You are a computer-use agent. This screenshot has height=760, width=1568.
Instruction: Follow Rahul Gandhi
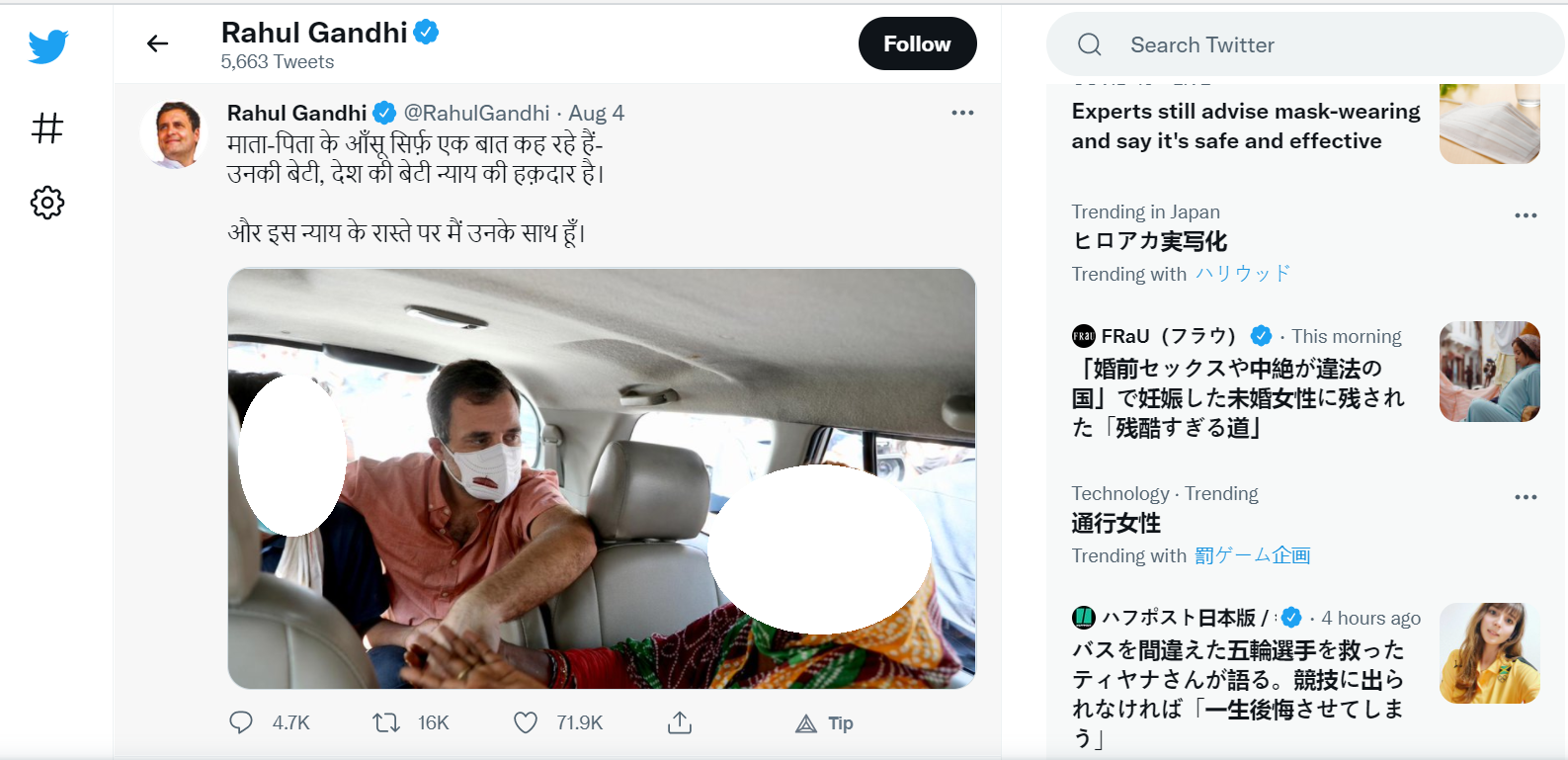click(917, 43)
